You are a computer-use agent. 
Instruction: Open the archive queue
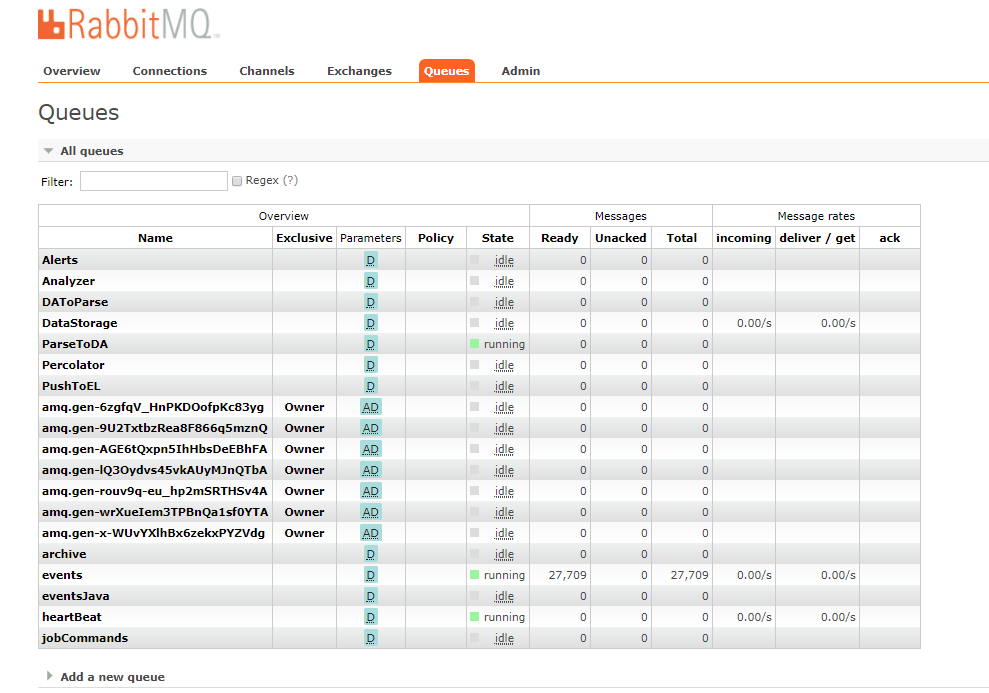point(64,554)
